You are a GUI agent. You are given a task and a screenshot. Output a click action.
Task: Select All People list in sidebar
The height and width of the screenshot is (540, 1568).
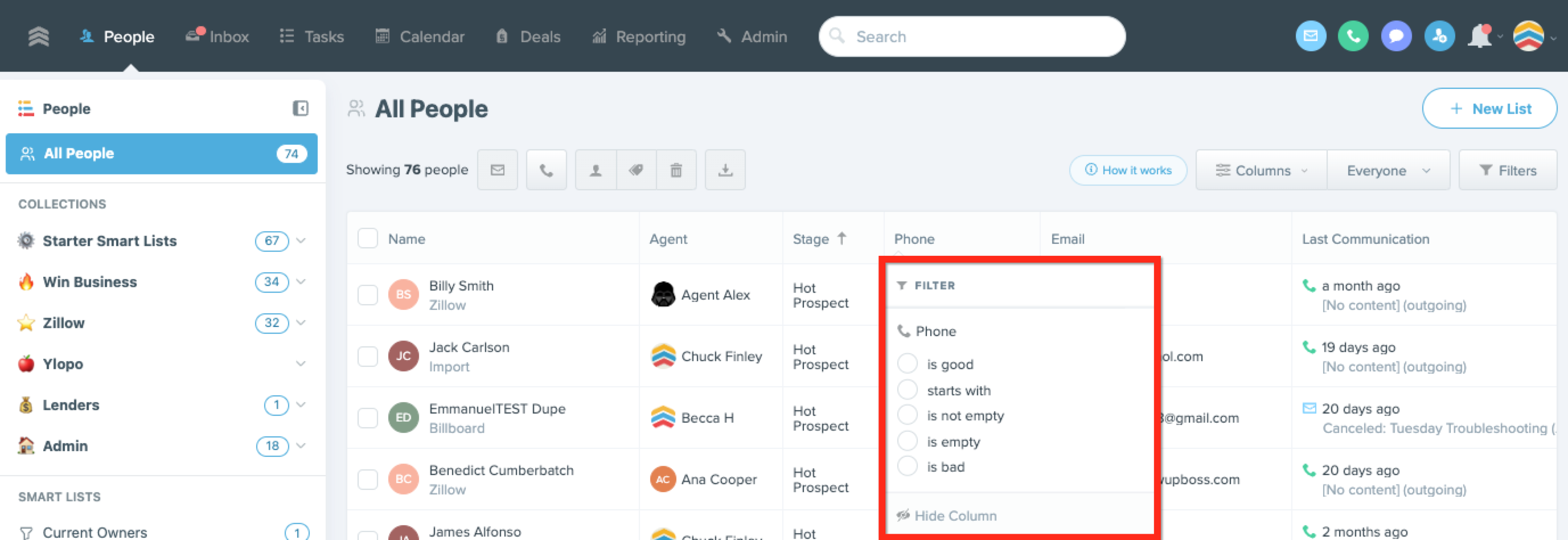pos(161,153)
